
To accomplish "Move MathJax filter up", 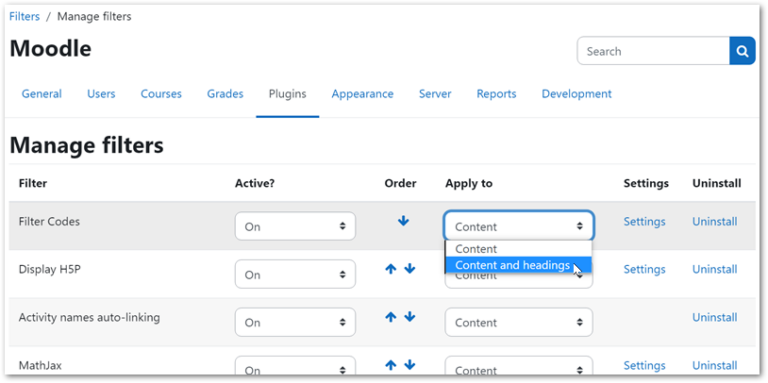I will tap(390, 365).
